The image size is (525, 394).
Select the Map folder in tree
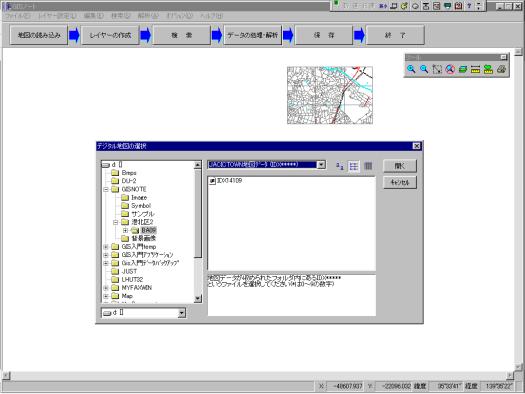127,296
